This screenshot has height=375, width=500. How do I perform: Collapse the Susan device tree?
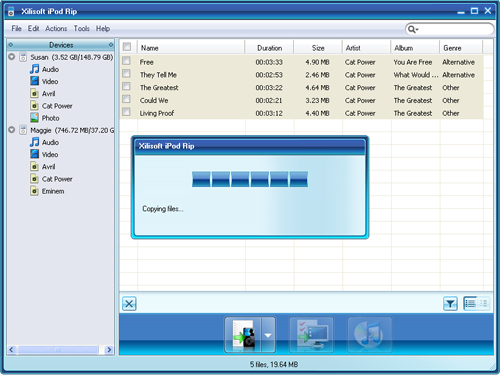[x=12, y=57]
